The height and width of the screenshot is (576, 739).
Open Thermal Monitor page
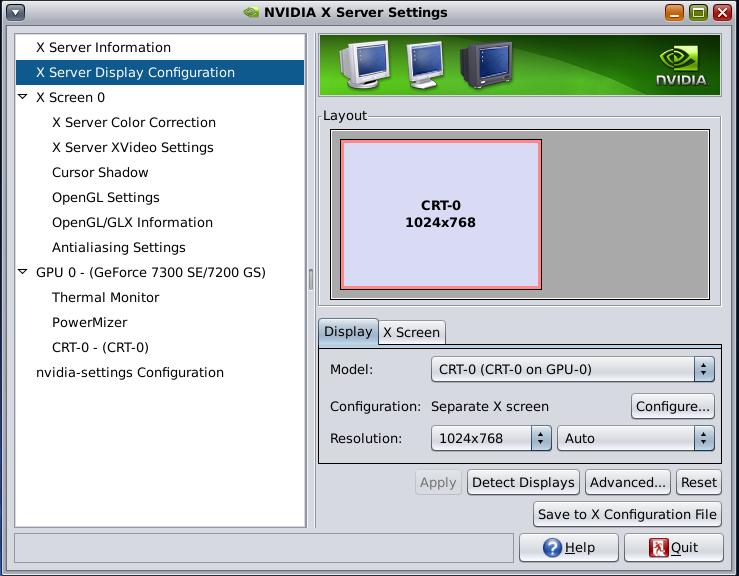click(106, 297)
